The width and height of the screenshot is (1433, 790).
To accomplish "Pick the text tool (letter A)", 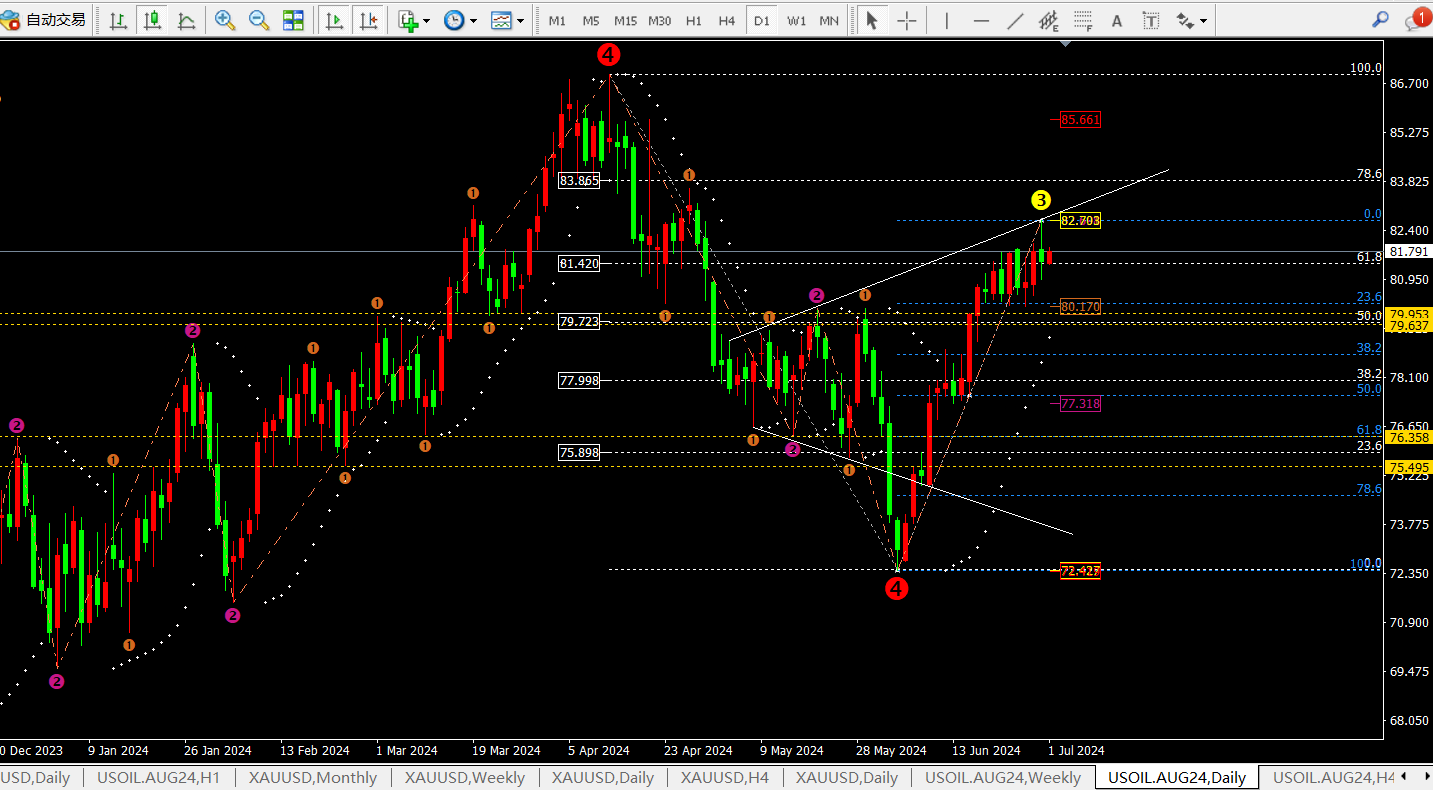I will coord(1117,20).
